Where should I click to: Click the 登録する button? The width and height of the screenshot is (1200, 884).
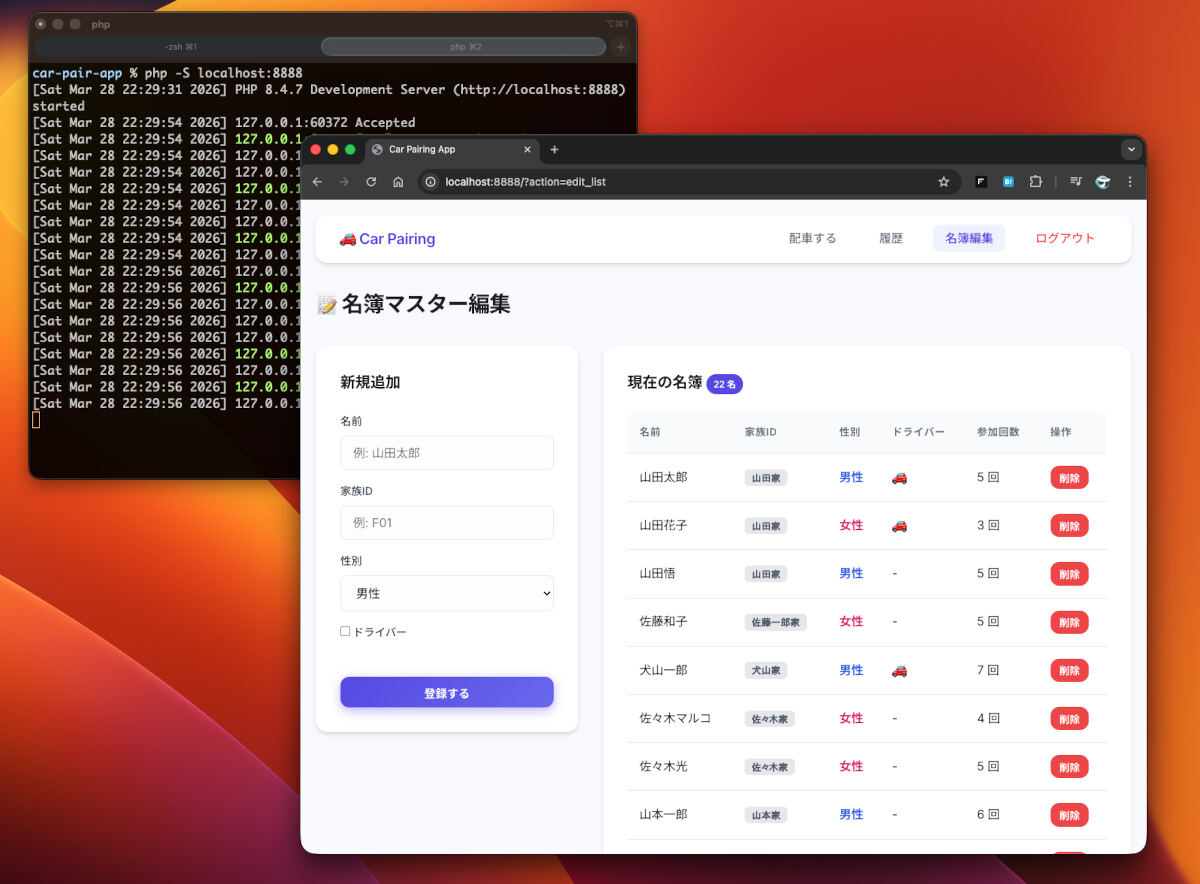tap(447, 692)
